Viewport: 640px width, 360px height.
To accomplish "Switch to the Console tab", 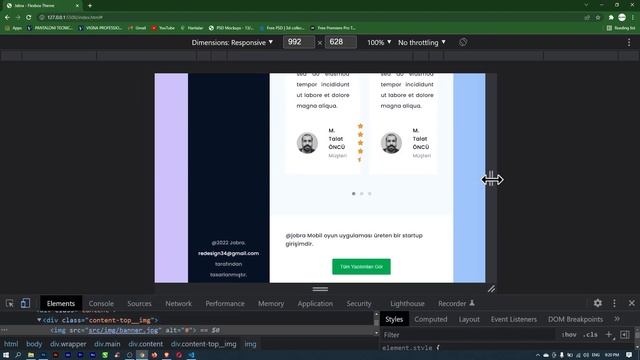I will 101,303.
